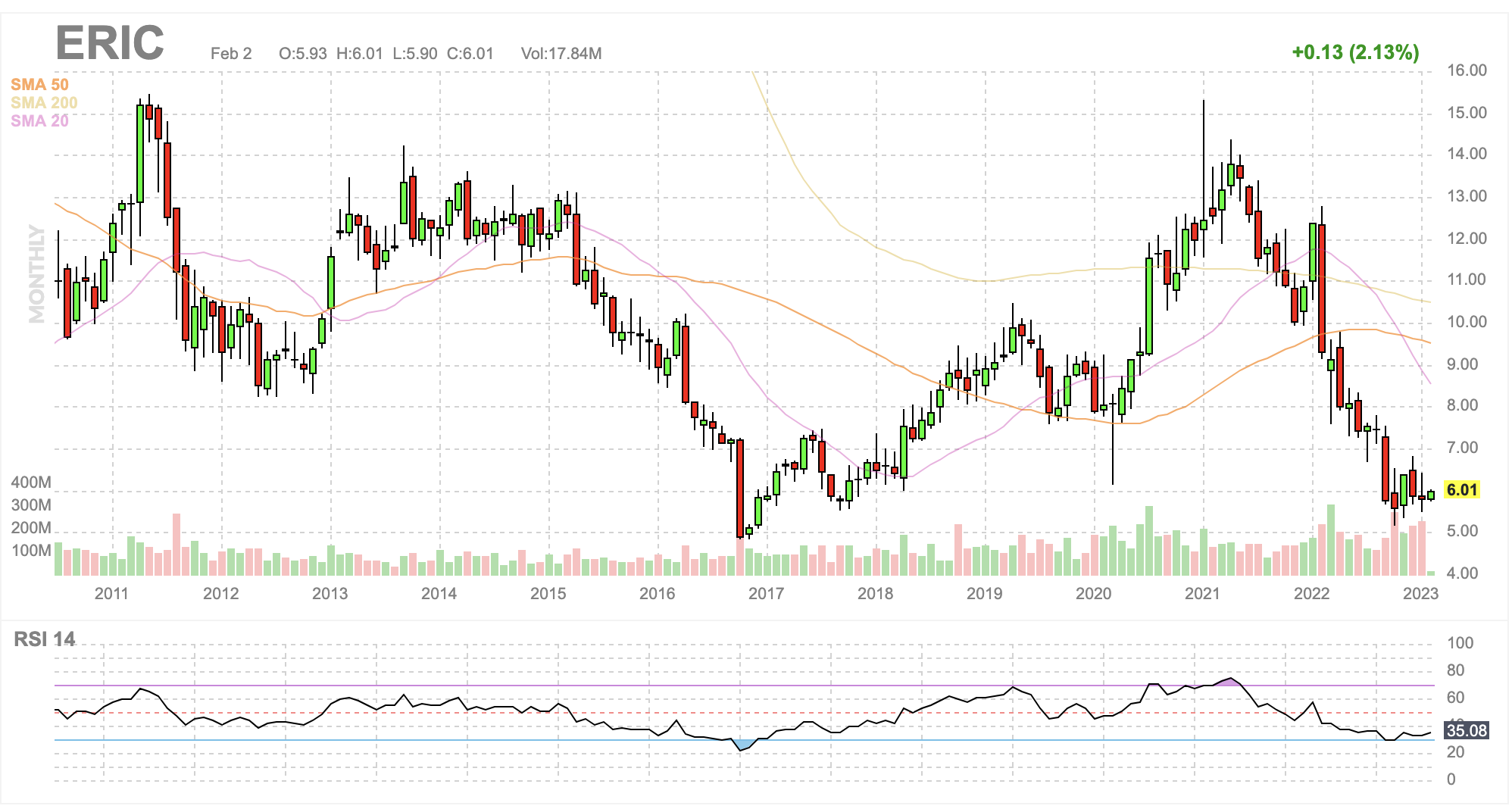Click the 2016 year label on axis
Screen dimensions: 1512x809
point(657,593)
